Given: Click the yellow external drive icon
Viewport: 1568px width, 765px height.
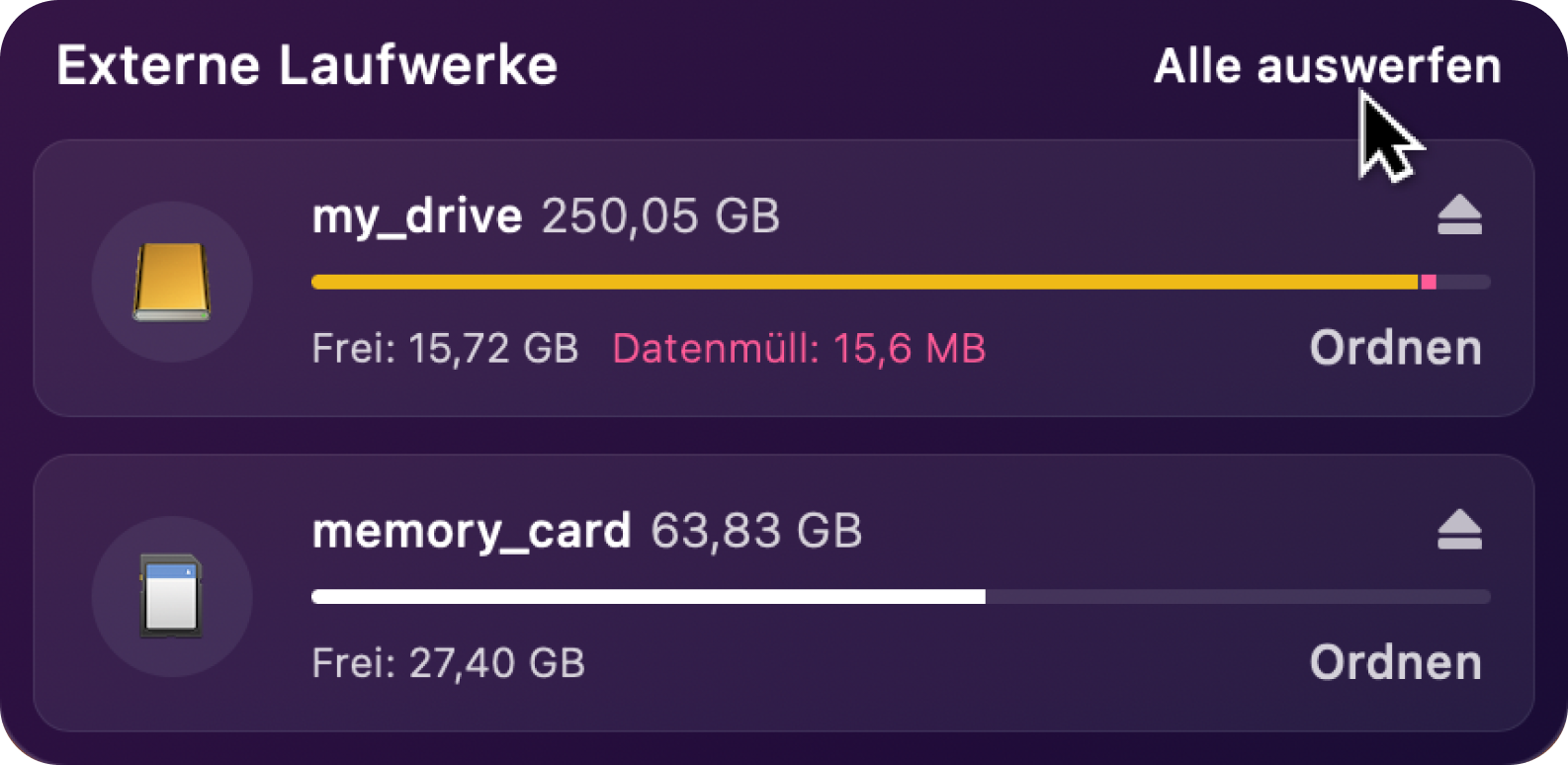Looking at the screenshot, I should pyautogui.click(x=172, y=282).
